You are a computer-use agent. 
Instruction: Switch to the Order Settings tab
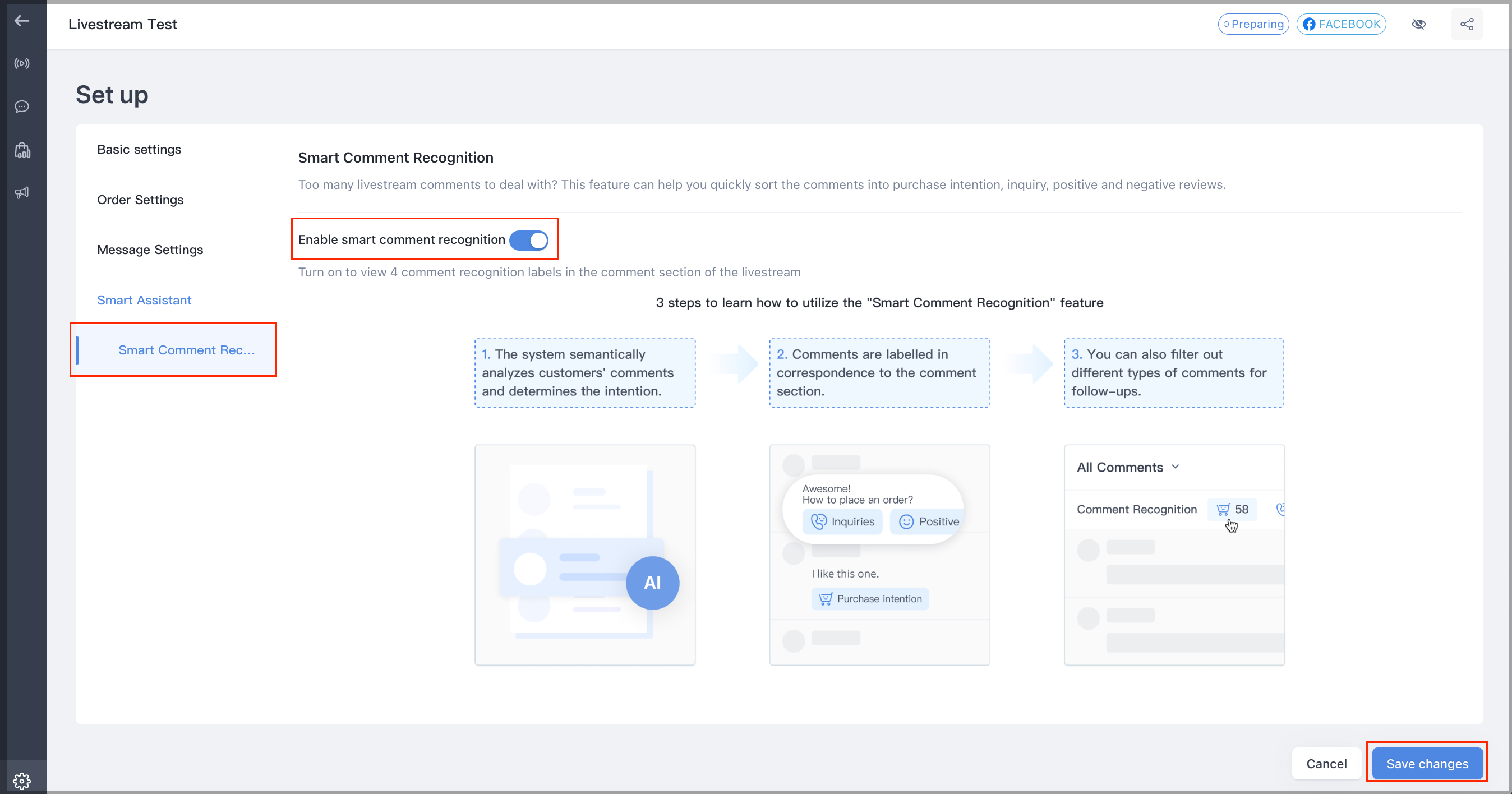(140, 200)
